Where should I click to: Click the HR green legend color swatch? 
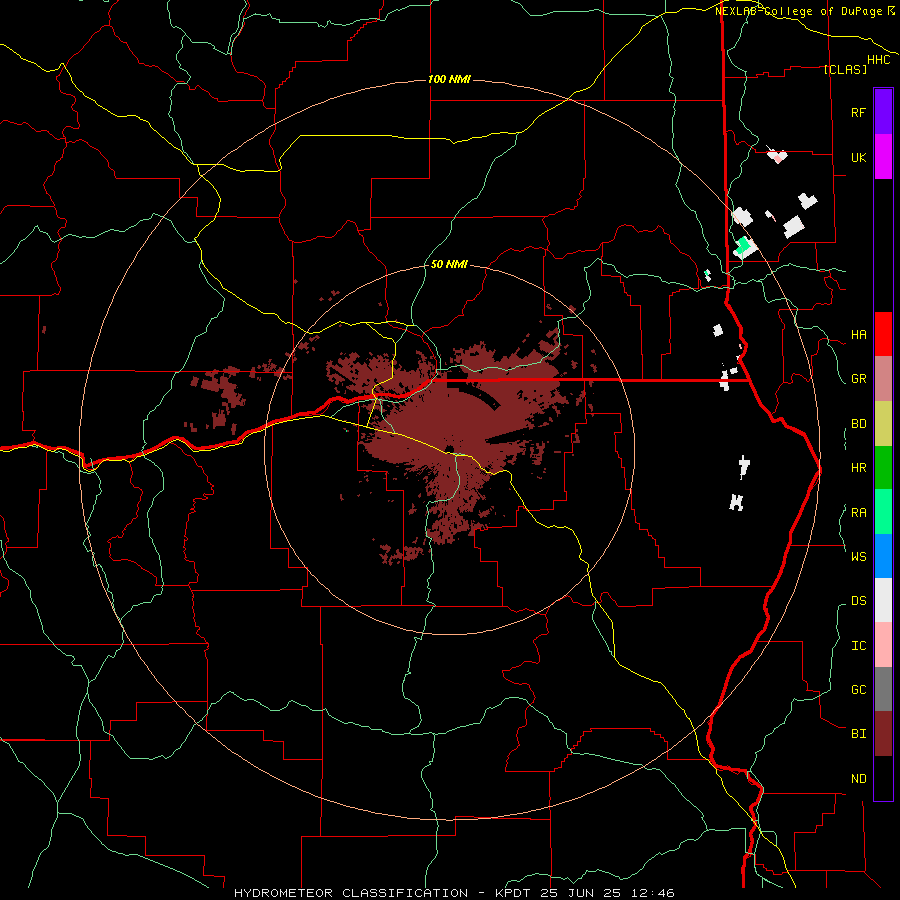883,468
